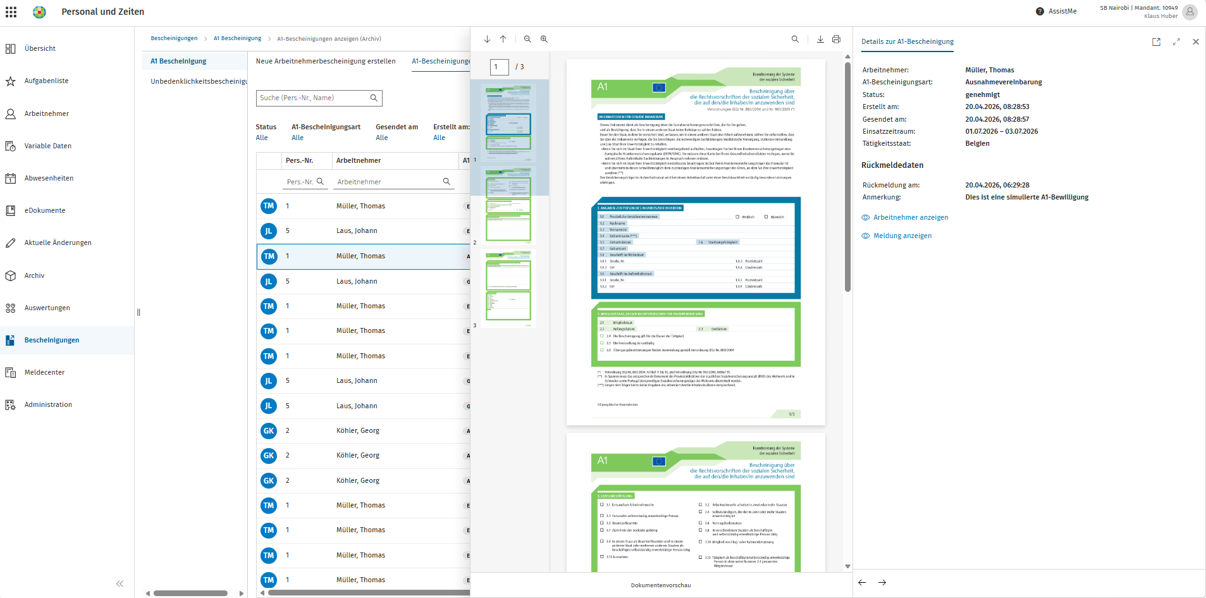Go to the previous record arrow
The height and width of the screenshot is (598, 1206).
(x=862, y=583)
